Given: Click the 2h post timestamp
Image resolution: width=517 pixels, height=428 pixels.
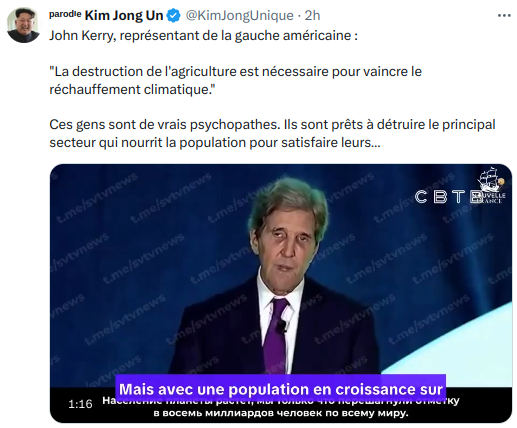Looking at the screenshot, I should click(312, 16).
